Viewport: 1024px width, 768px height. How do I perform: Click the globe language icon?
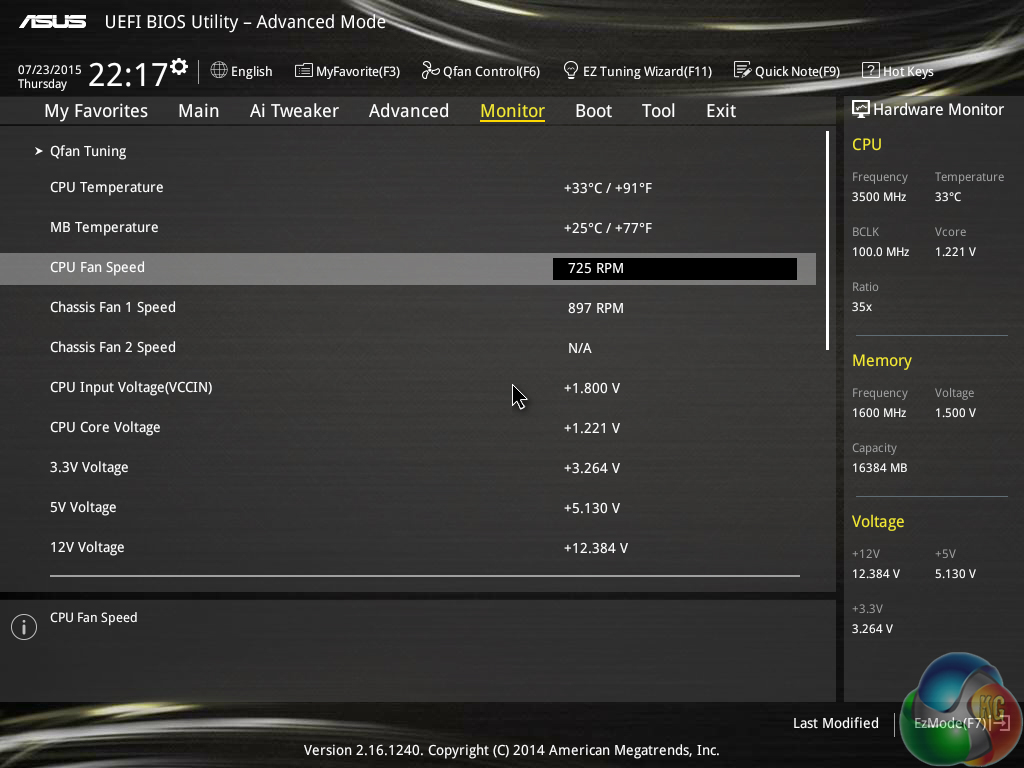point(219,70)
